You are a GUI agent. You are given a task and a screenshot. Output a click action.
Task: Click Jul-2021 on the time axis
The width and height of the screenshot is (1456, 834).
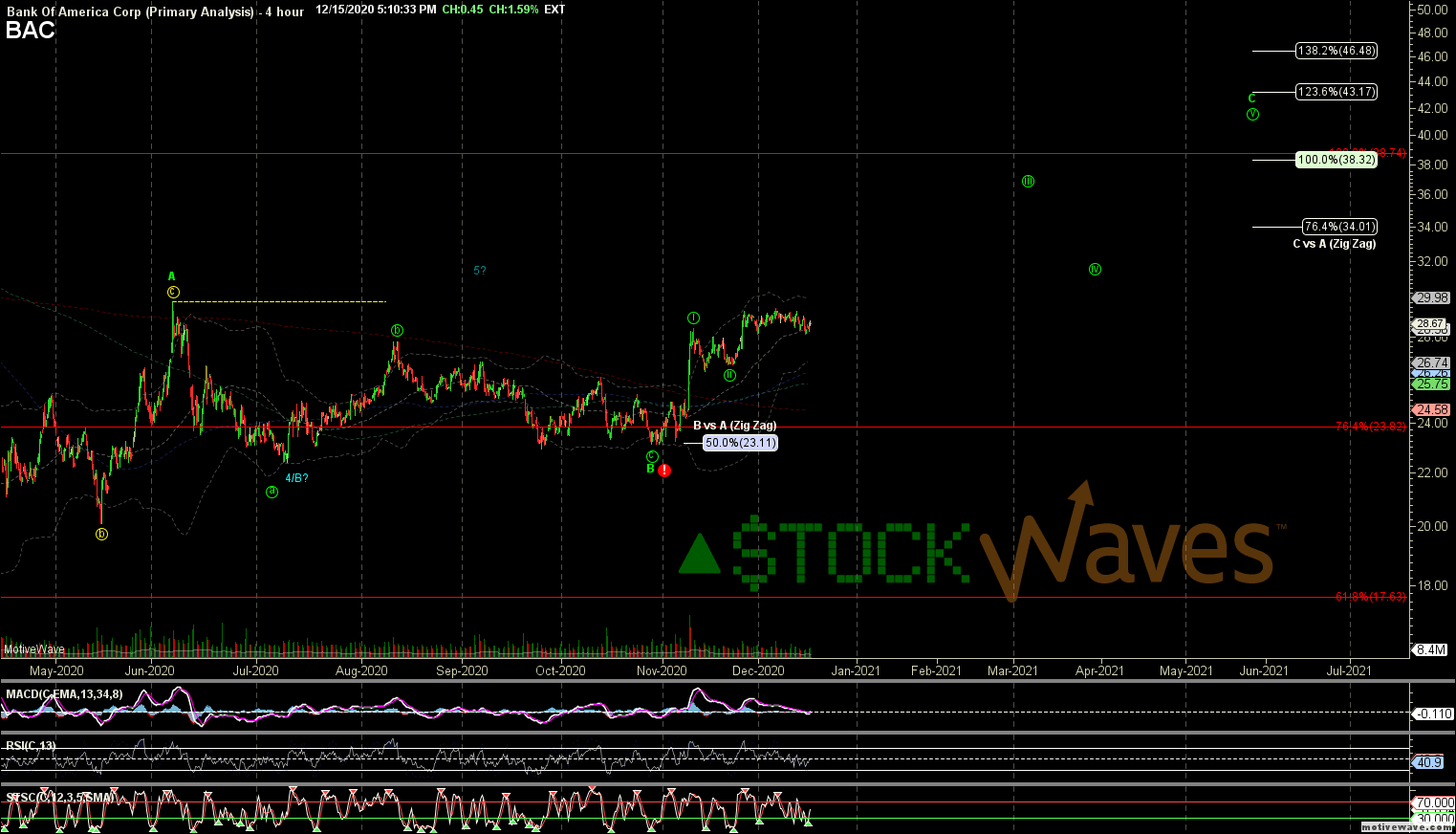click(1349, 670)
